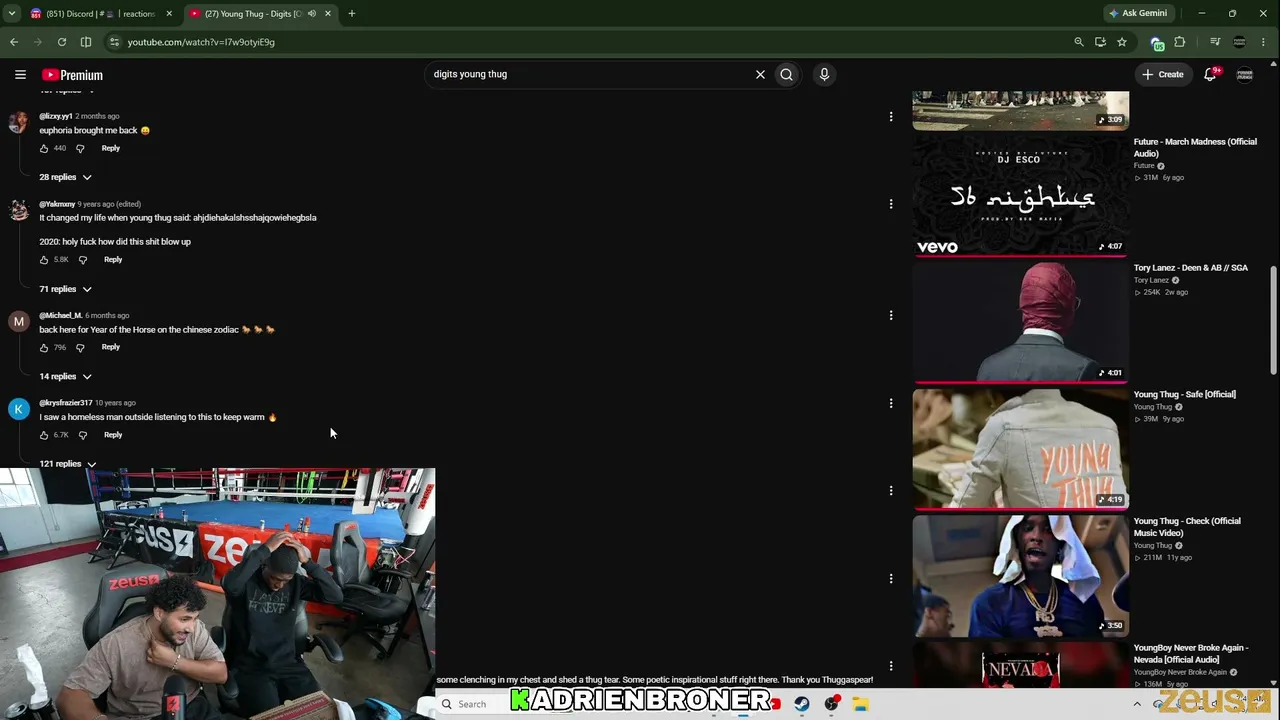Open YoungBoy Never Broke Again - Nevada title
This screenshot has width=1280, height=720.
point(1191,654)
